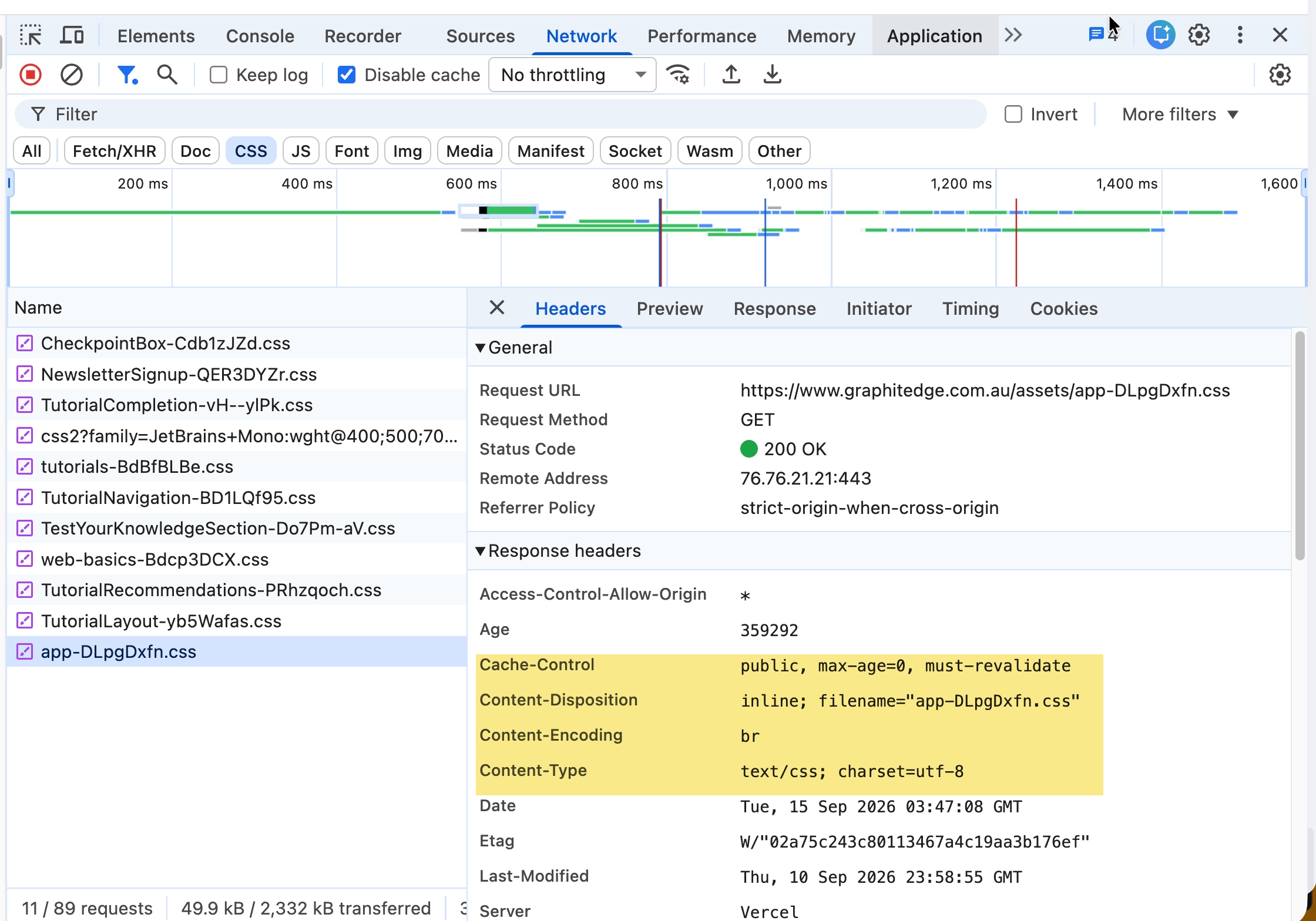Image resolution: width=1316 pixels, height=921 pixels.
Task: Click the red load event marker in timeline
Action: tap(1016, 242)
